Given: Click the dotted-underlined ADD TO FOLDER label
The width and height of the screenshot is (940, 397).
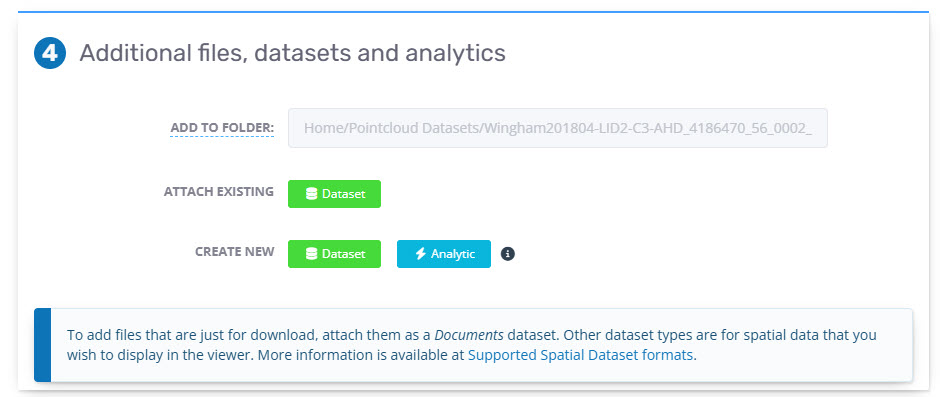Looking at the screenshot, I should pos(222,128).
